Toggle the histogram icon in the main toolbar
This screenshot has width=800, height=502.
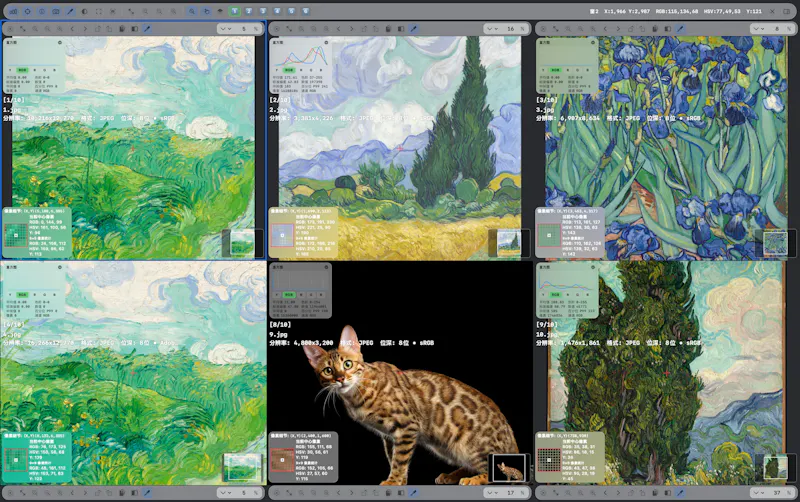pos(13,11)
